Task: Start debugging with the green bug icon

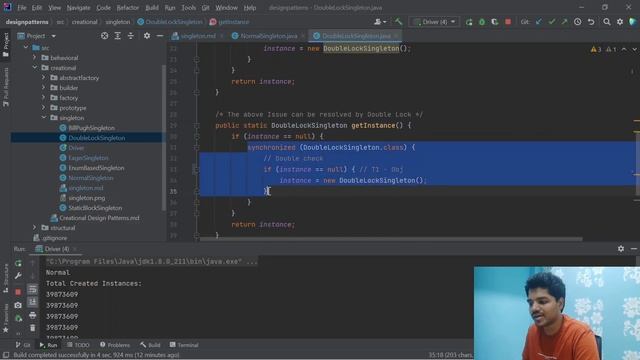Action: [x=482, y=22]
